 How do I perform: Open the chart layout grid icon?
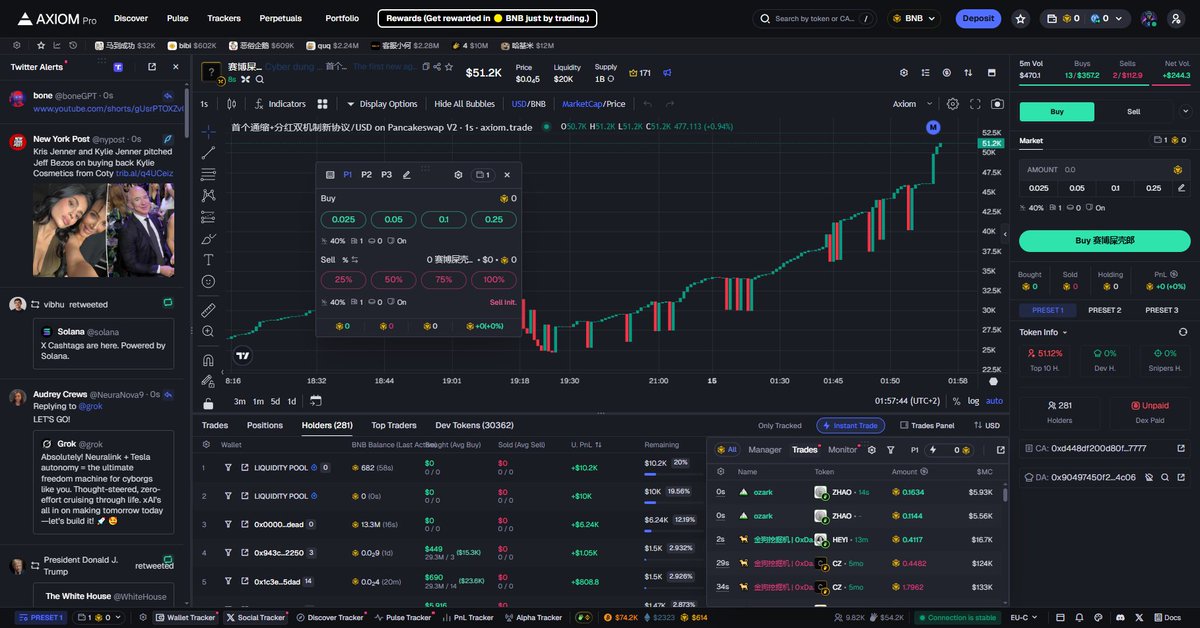coord(323,104)
